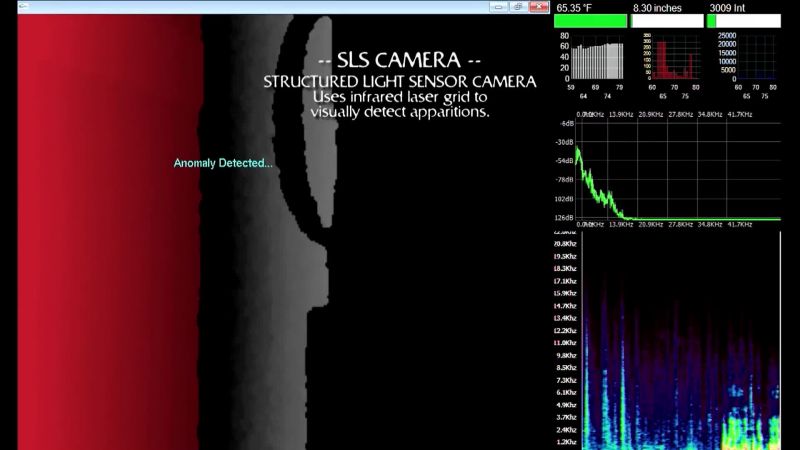Click the audio spectrogram waterfall display

pyautogui.click(x=681, y=340)
